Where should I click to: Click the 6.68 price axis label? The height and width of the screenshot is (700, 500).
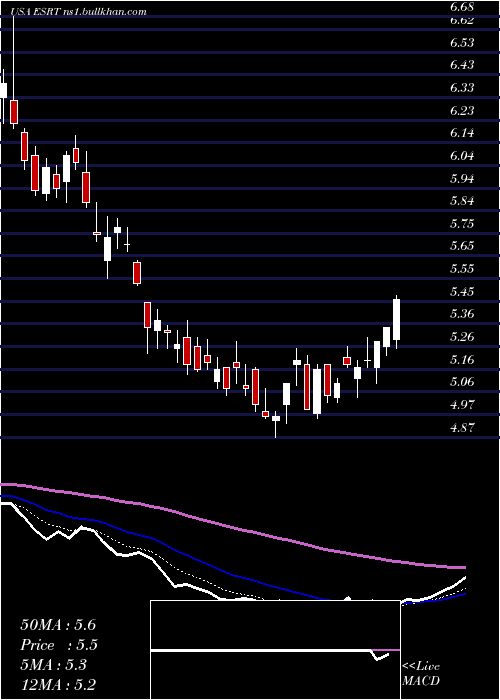tap(462, 7)
